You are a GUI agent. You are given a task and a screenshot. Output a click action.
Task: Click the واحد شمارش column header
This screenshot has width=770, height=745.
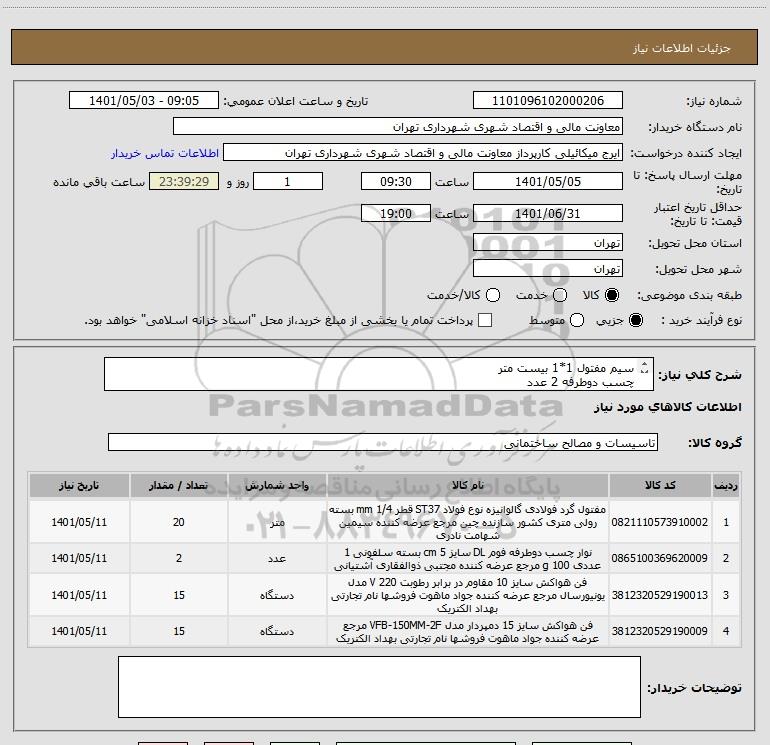277,486
